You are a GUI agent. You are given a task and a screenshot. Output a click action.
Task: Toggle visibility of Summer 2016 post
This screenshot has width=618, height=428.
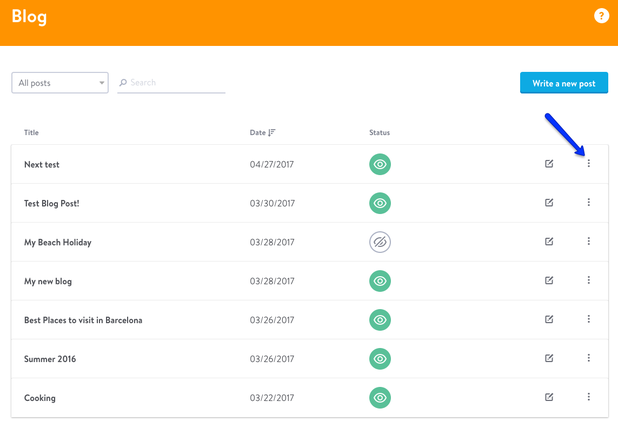380,359
